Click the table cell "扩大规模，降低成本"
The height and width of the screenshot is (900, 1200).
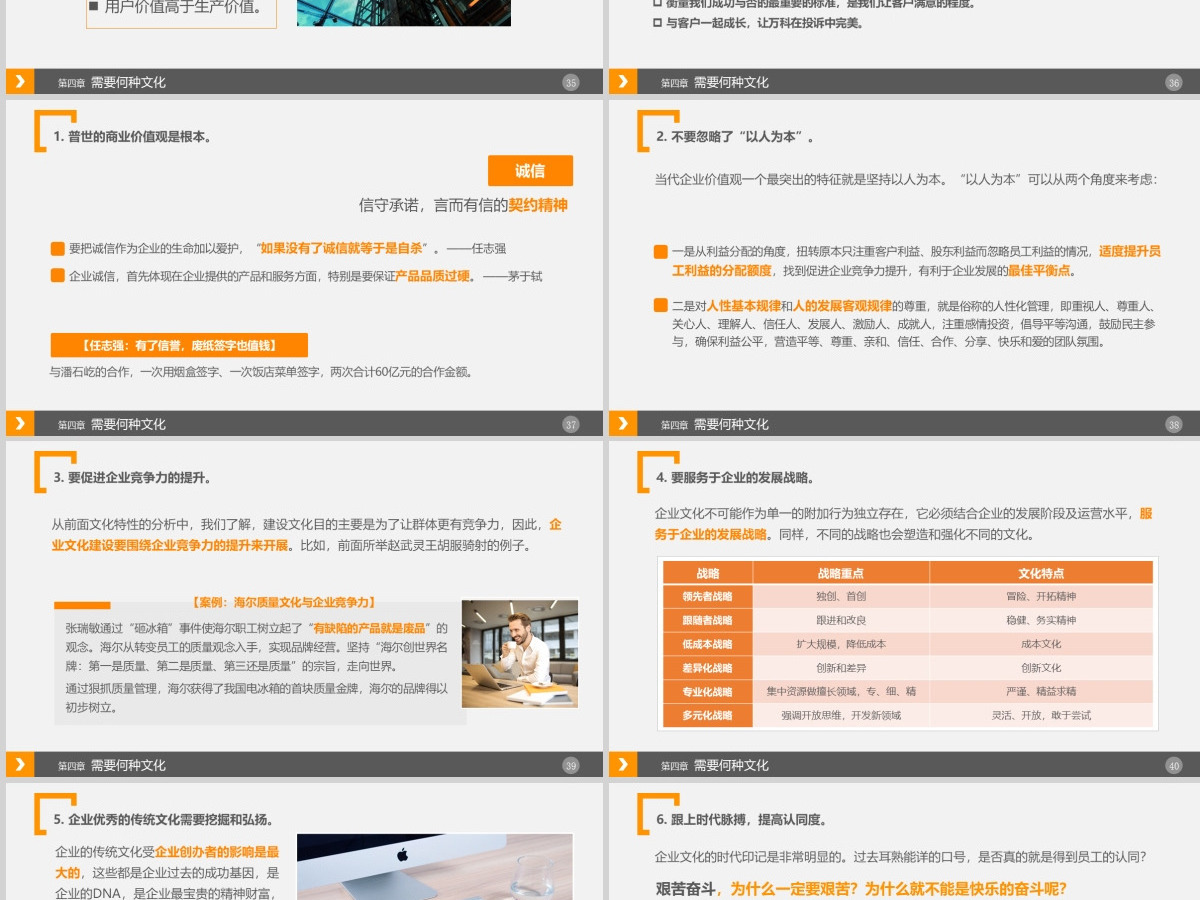click(x=841, y=644)
